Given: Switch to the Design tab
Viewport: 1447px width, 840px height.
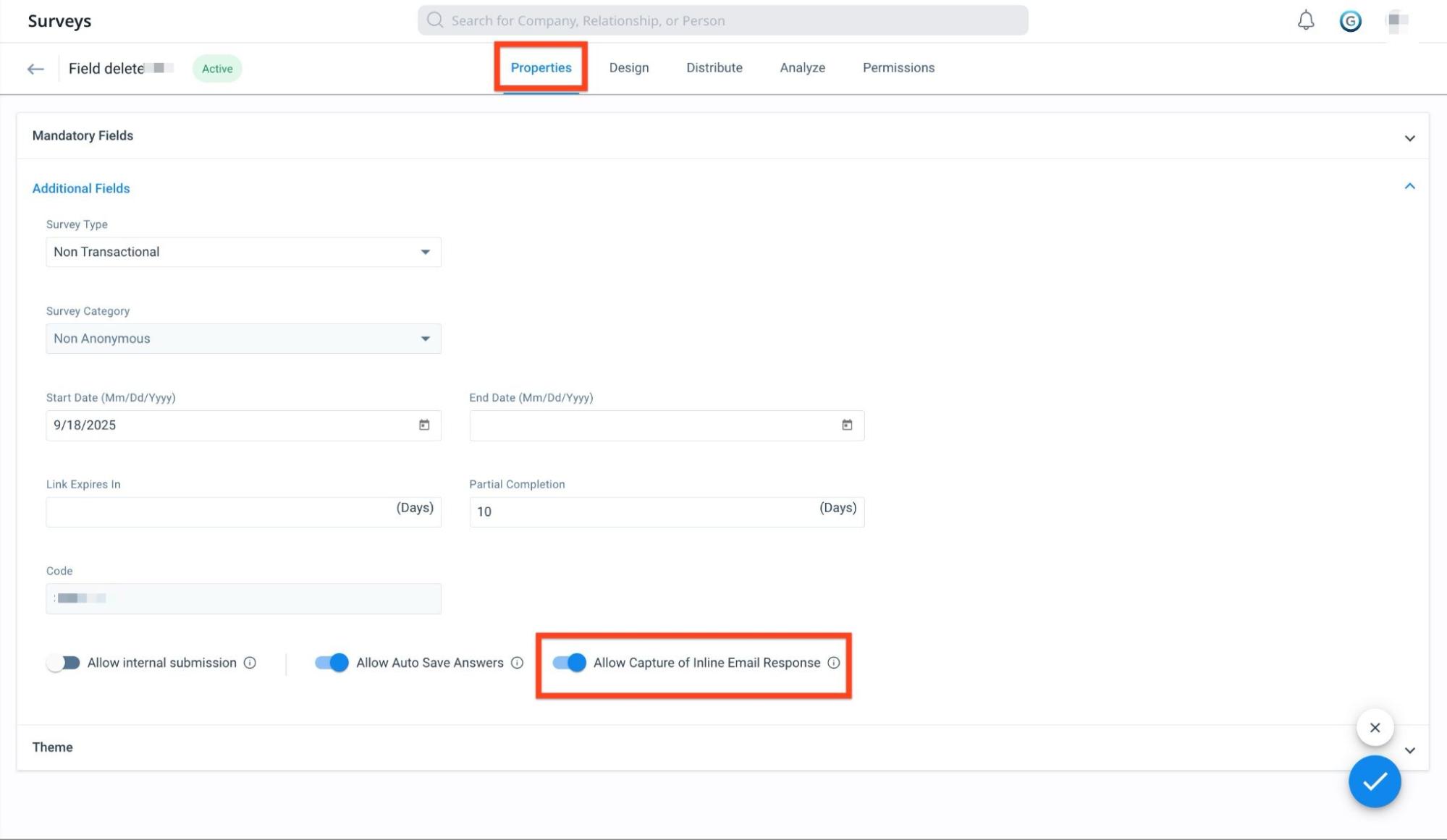Looking at the screenshot, I should [629, 68].
